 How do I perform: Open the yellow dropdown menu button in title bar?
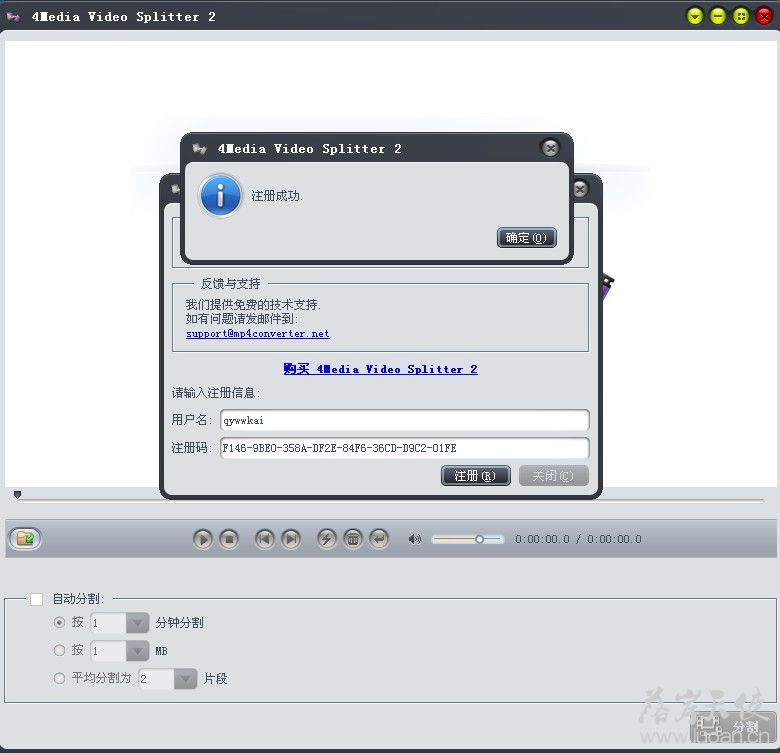695,16
